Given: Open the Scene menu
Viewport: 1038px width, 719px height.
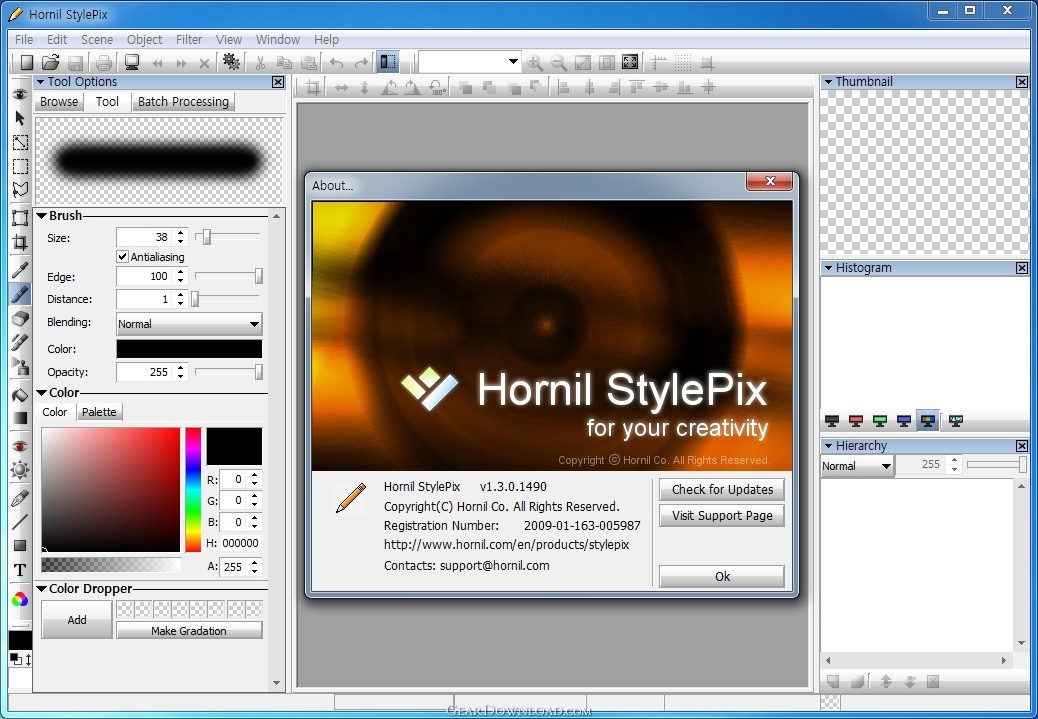Looking at the screenshot, I should point(97,40).
